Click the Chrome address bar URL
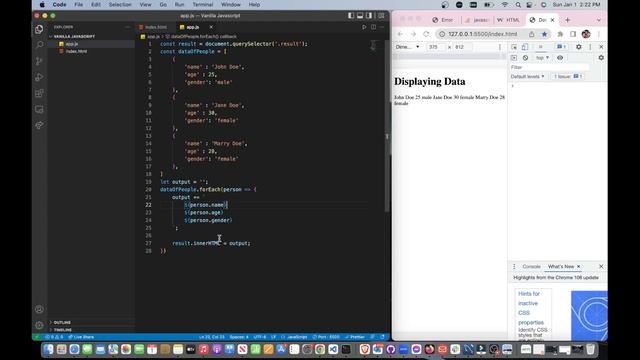 [x=482, y=34]
